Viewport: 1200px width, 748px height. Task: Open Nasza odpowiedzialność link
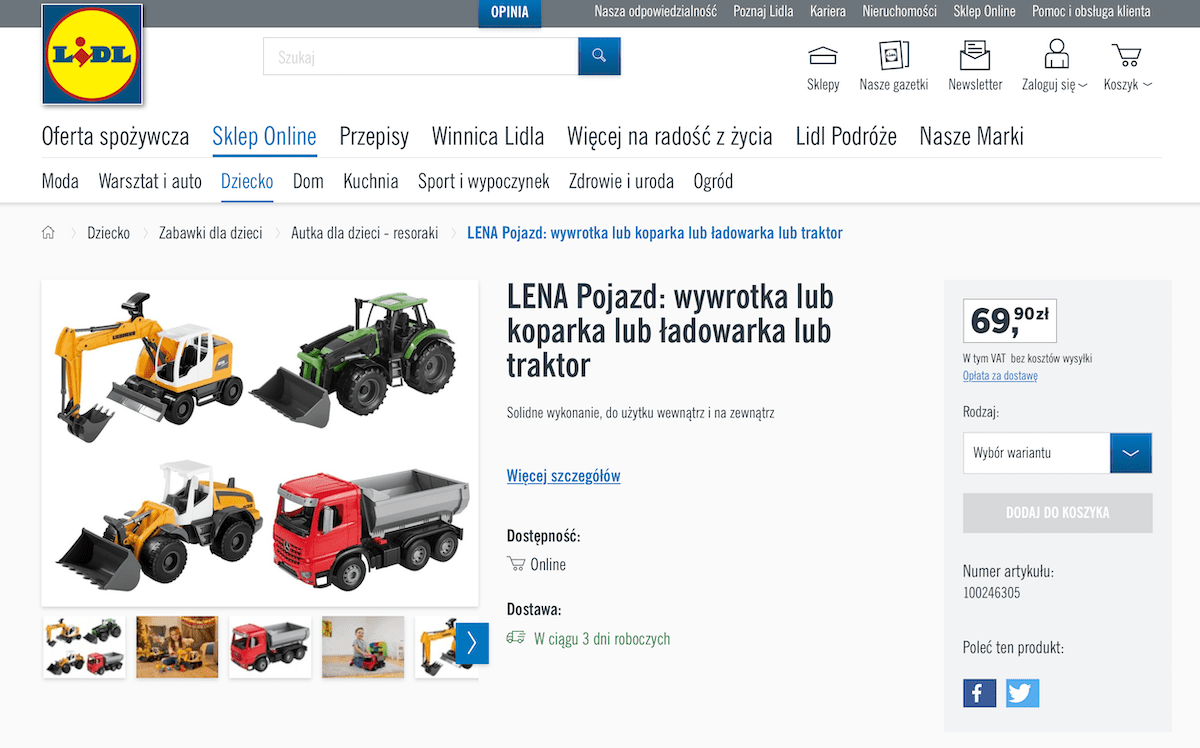coord(656,12)
